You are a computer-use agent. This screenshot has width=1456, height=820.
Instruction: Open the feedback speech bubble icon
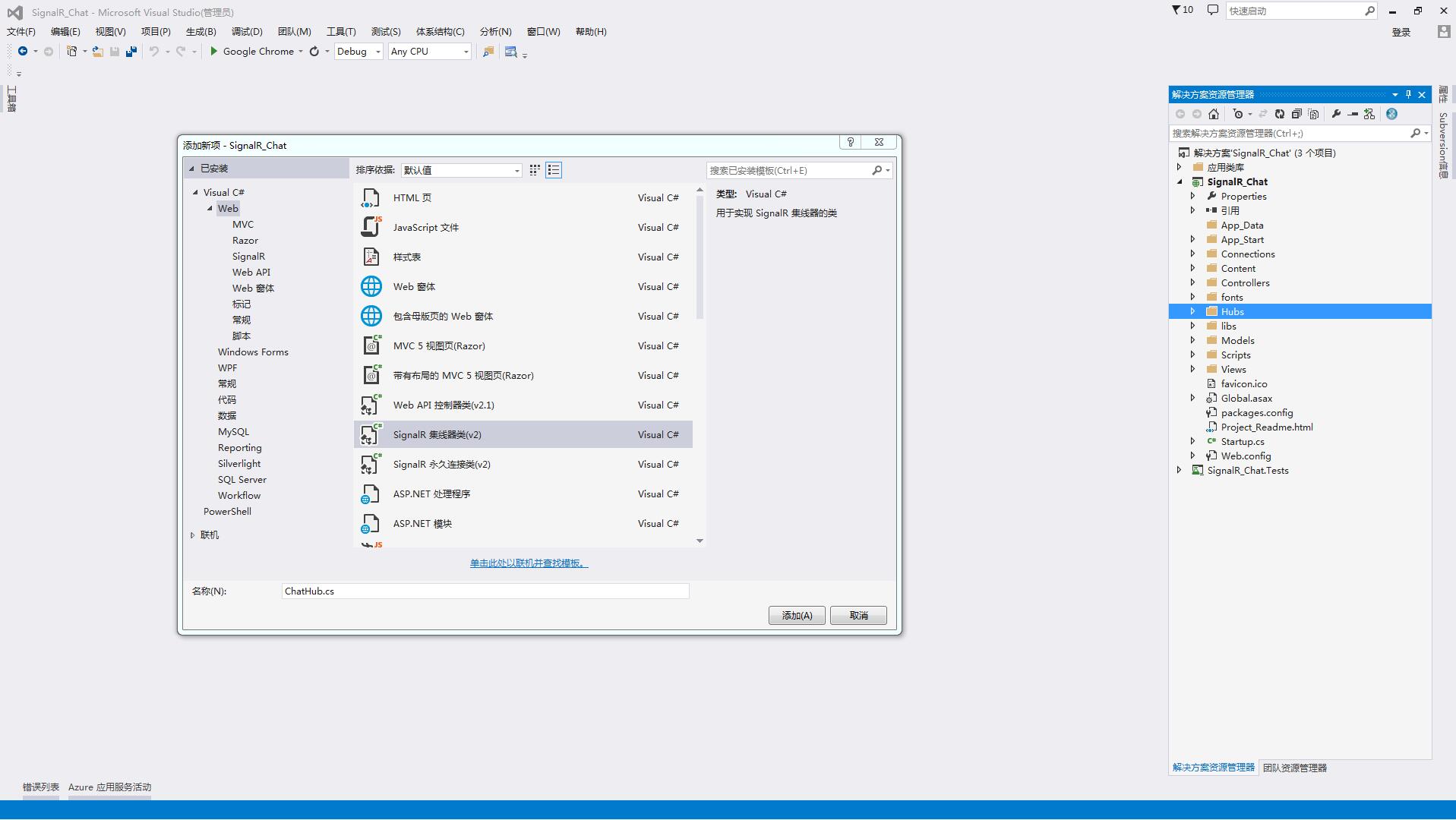click(1213, 11)
